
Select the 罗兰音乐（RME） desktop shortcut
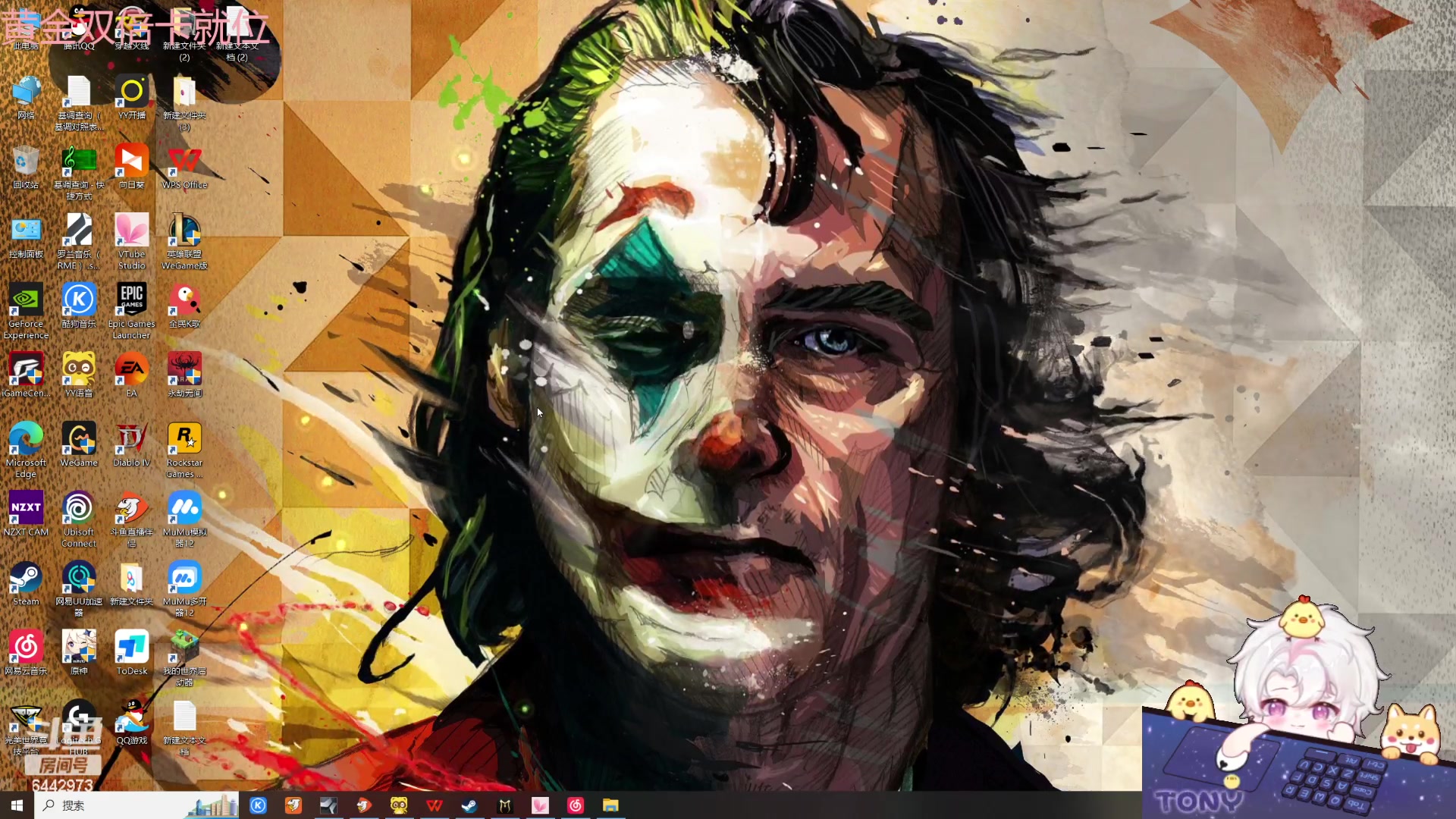pos(79,242)
